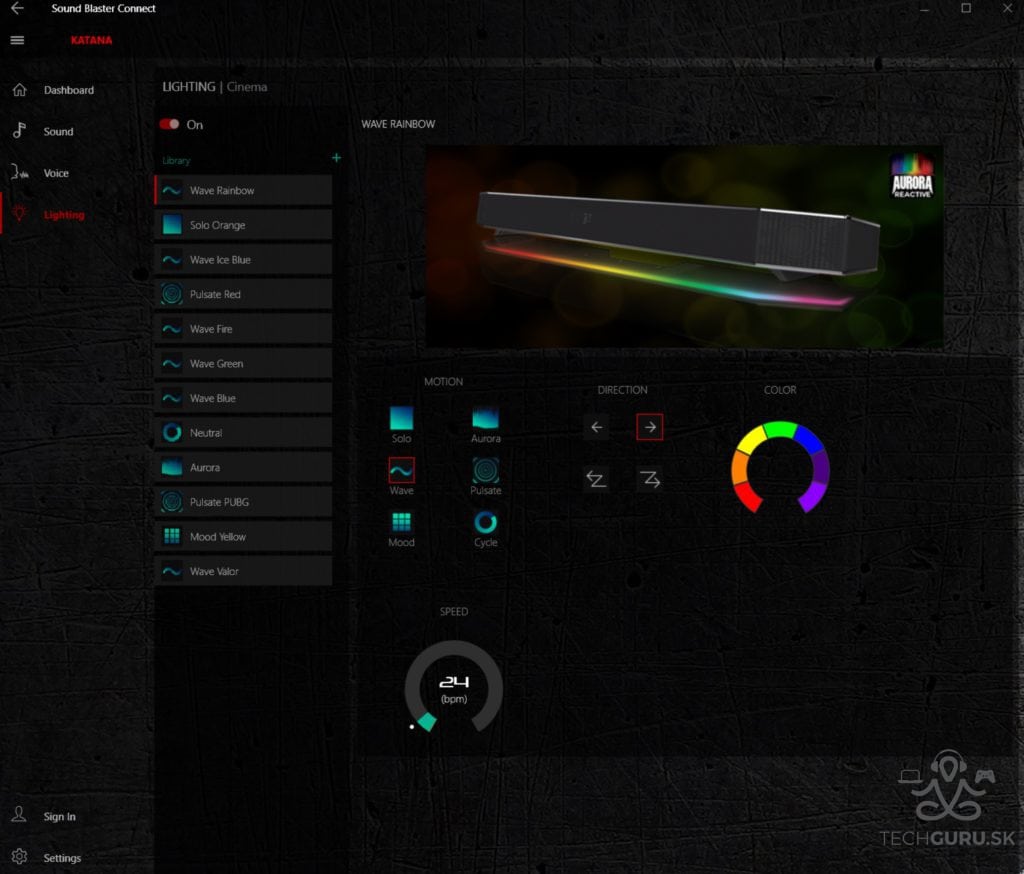This screenshot has height=874, width=1024.
Task: Select the Pulsate PUBG profile
Action: pyautogui.click(x=243, y=502)
